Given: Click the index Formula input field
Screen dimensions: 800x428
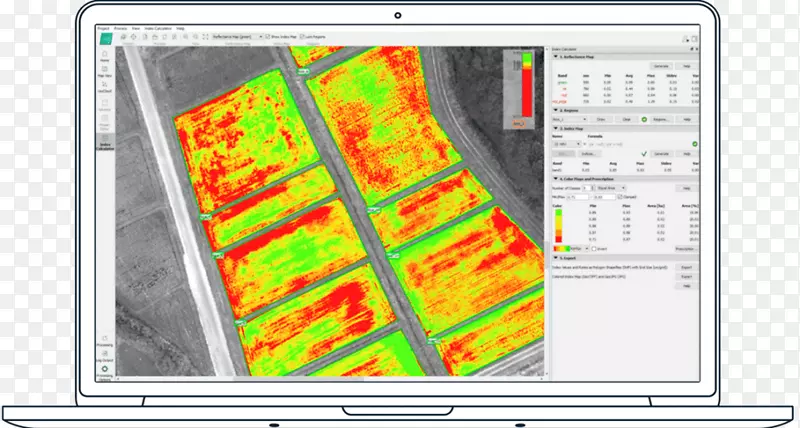Looking at the screenshot, I should pyautogui.click(x=638, y=144).
